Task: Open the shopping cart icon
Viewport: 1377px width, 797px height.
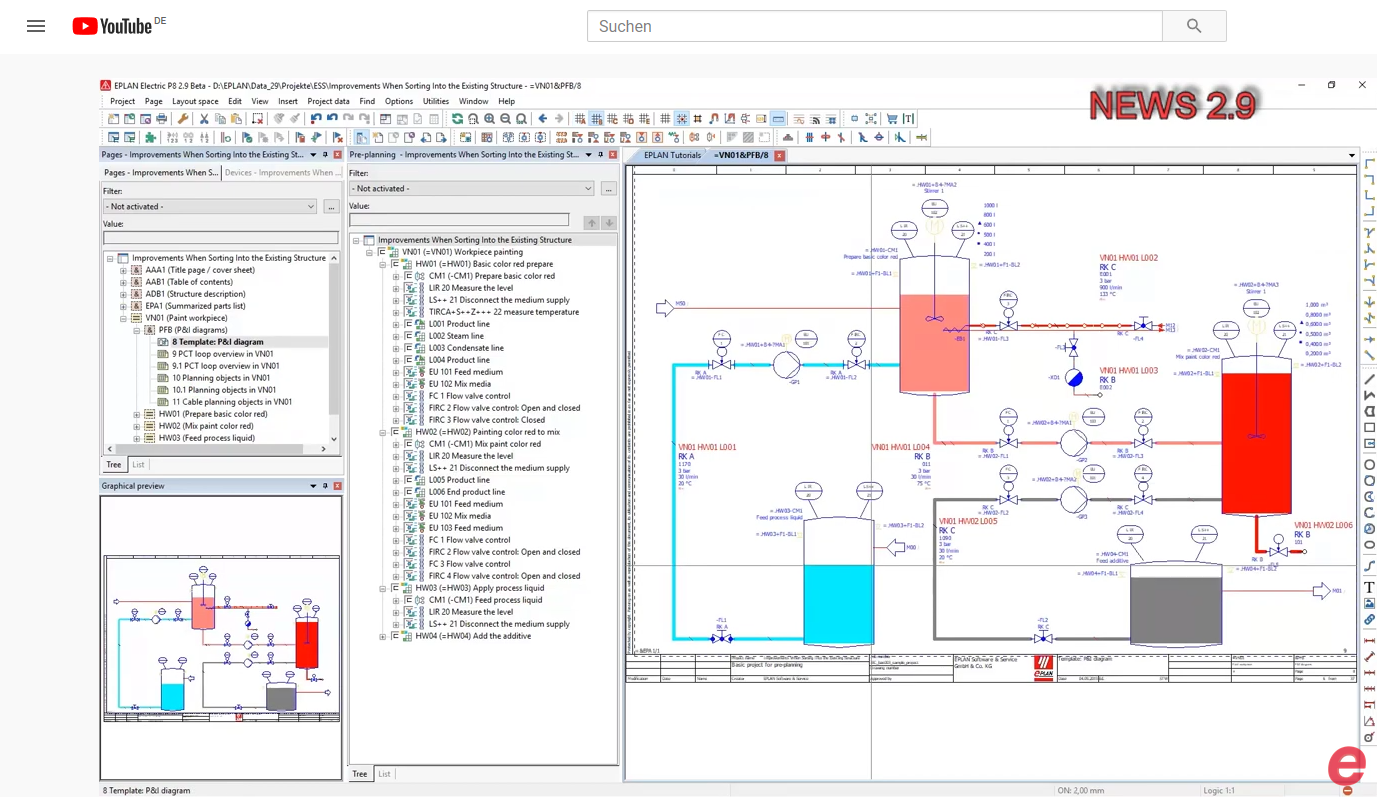Action: tap(892, 119)
